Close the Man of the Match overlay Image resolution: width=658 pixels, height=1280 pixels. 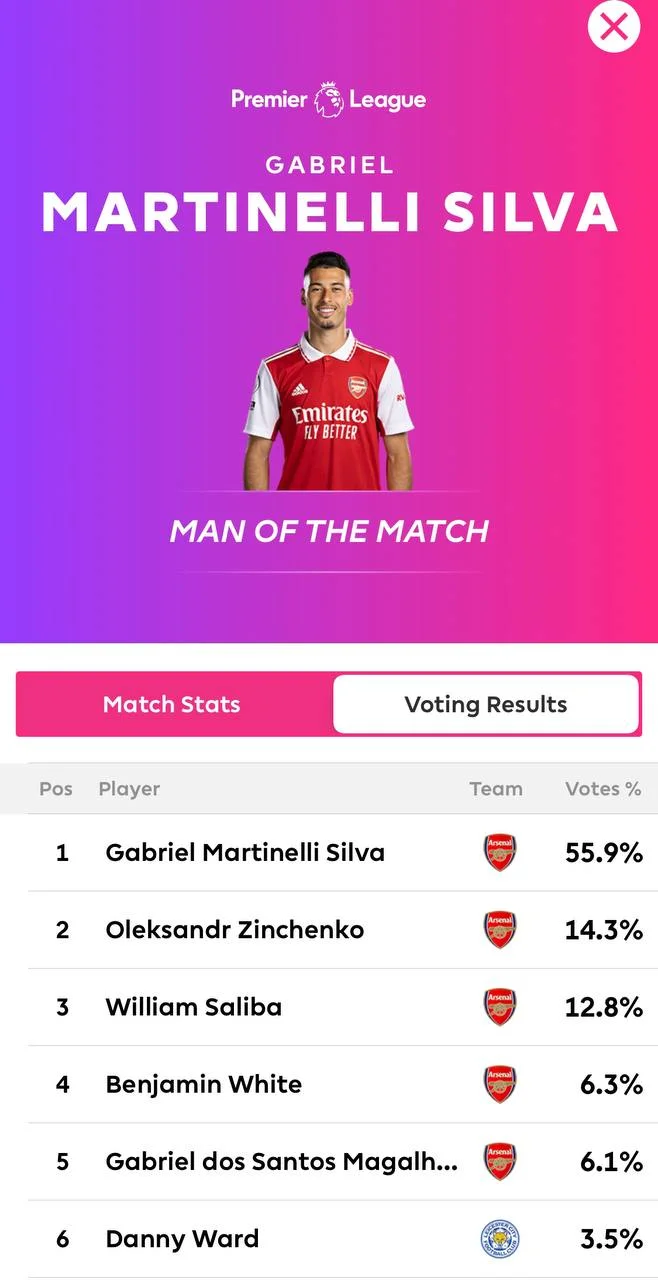pyautogui.click(x=613, y=27)
